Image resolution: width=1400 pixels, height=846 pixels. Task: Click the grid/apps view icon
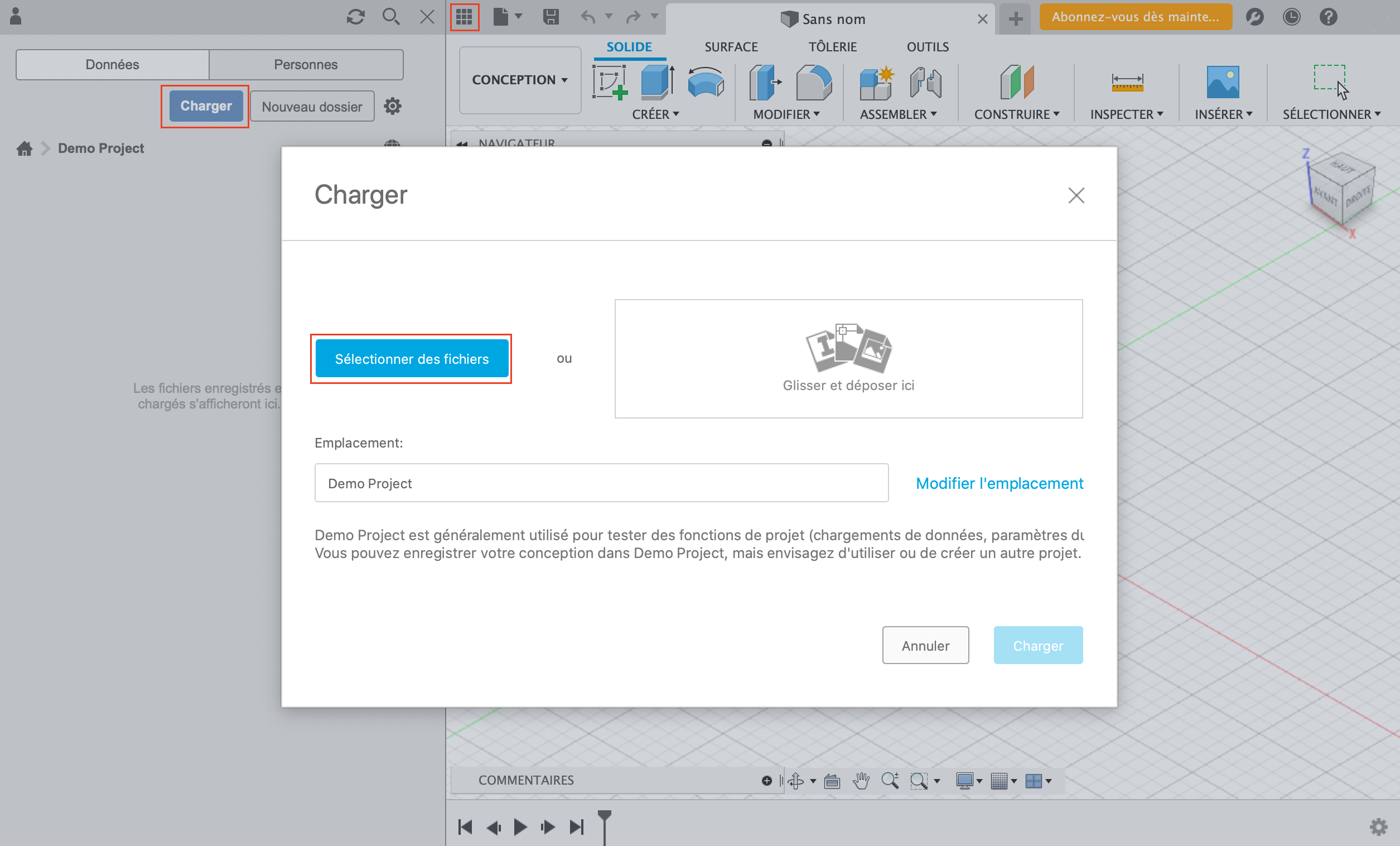coord(464,17)
